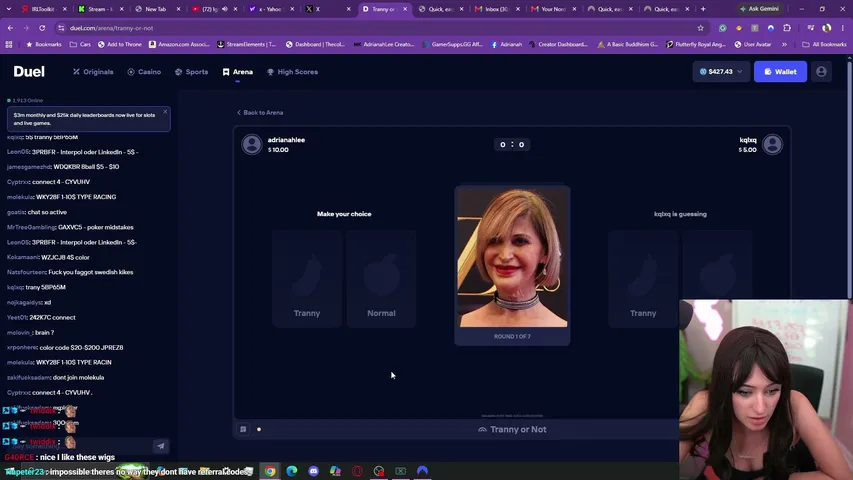Select the Arena nav tab
The height and width of the screenshot is (480, 853).
[238, 72]
